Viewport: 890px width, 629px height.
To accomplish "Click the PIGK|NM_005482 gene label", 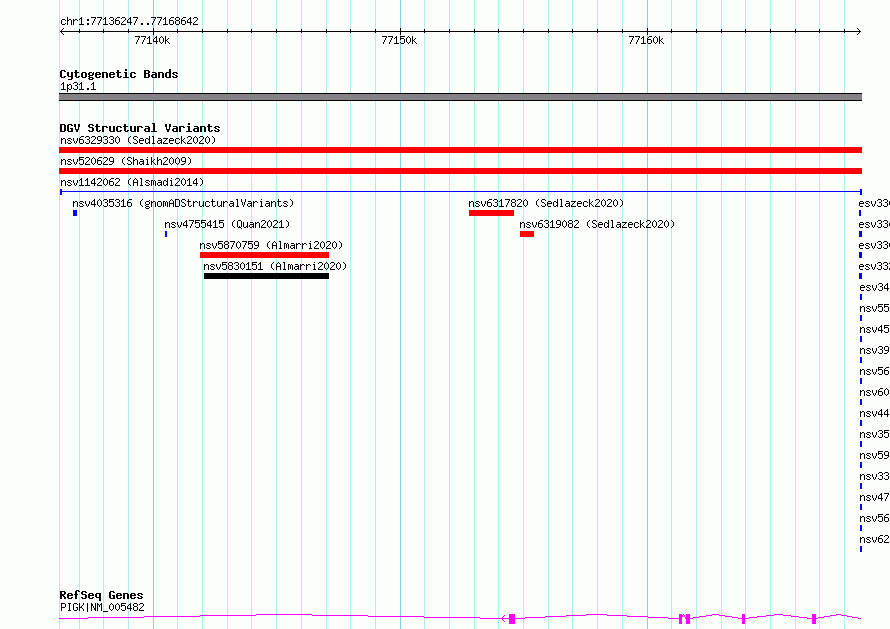I will tap(102, 607).
